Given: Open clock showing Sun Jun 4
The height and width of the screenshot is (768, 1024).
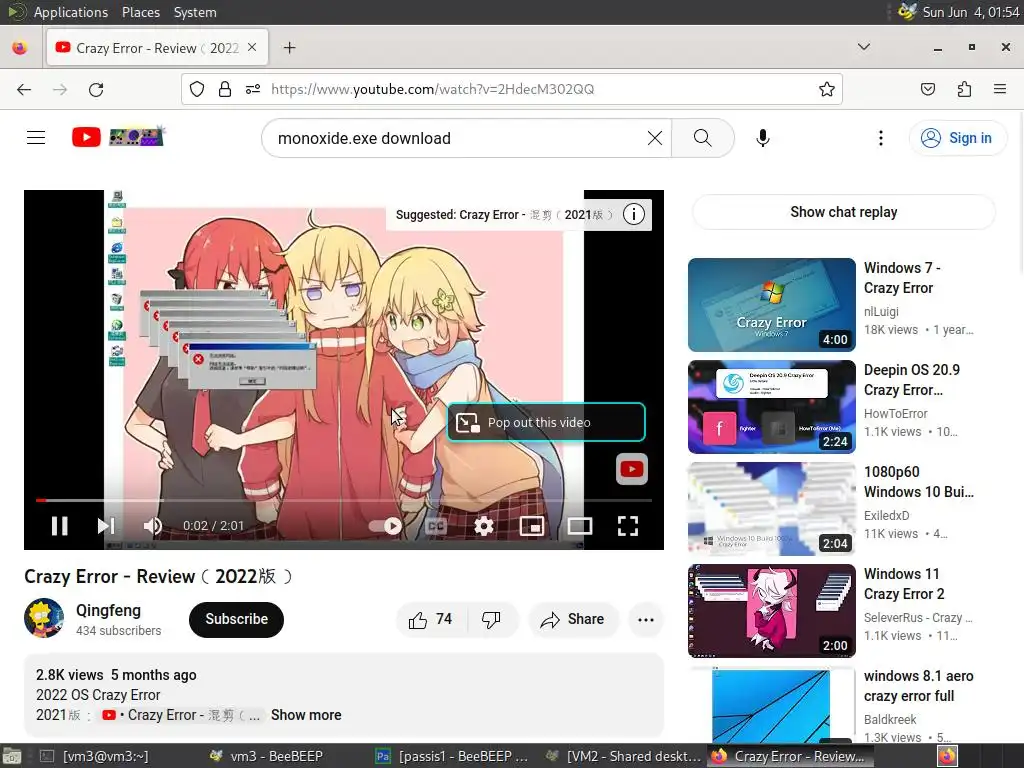Looking at the screenshot, I should [970, 12].
